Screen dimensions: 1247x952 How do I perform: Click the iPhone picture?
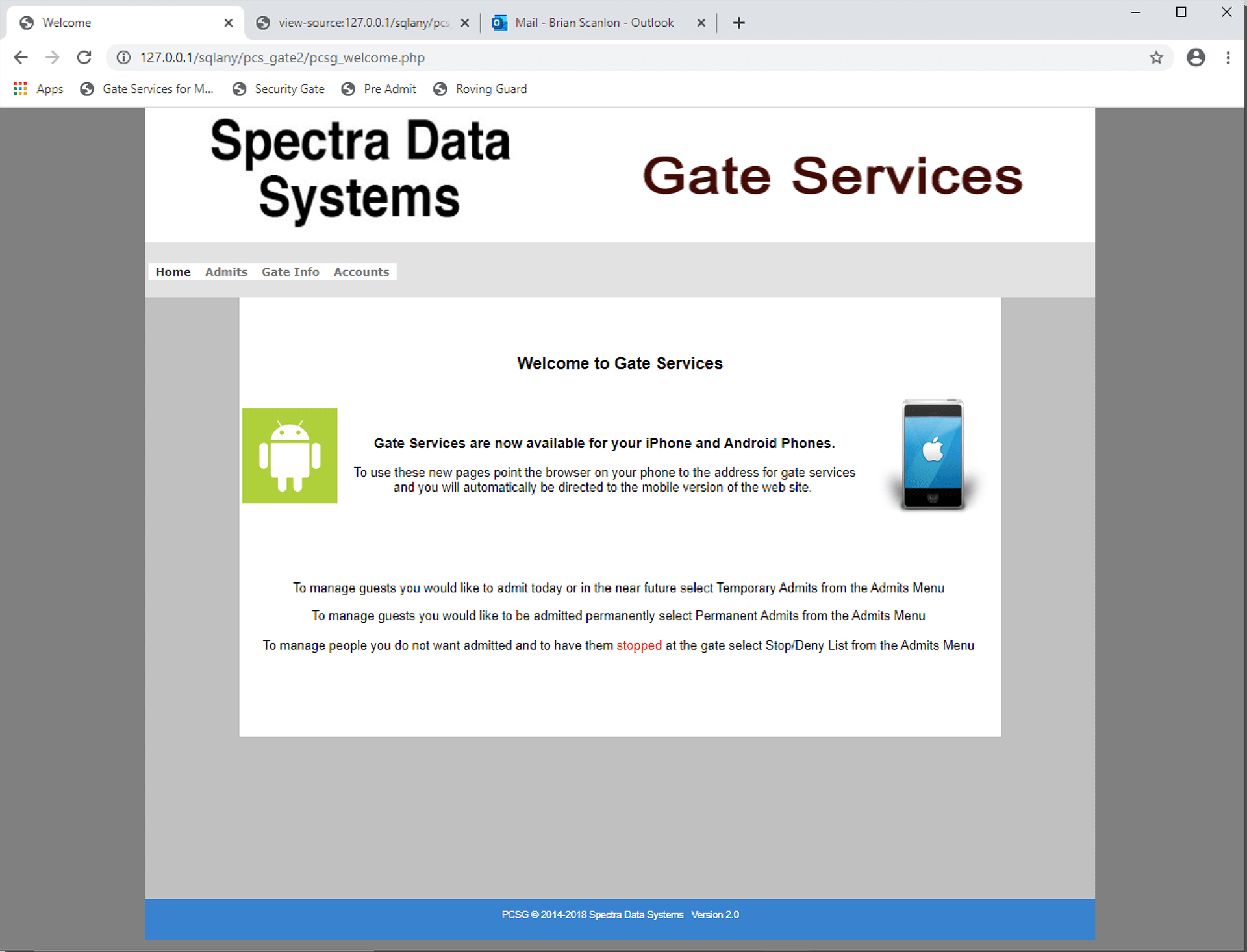click(x=933, y=455)
